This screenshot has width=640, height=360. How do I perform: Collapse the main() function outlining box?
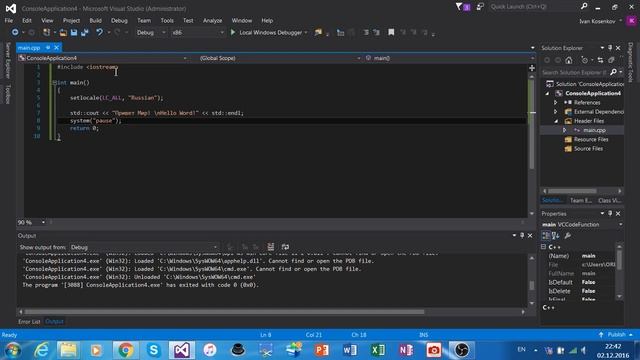[54, 82]
